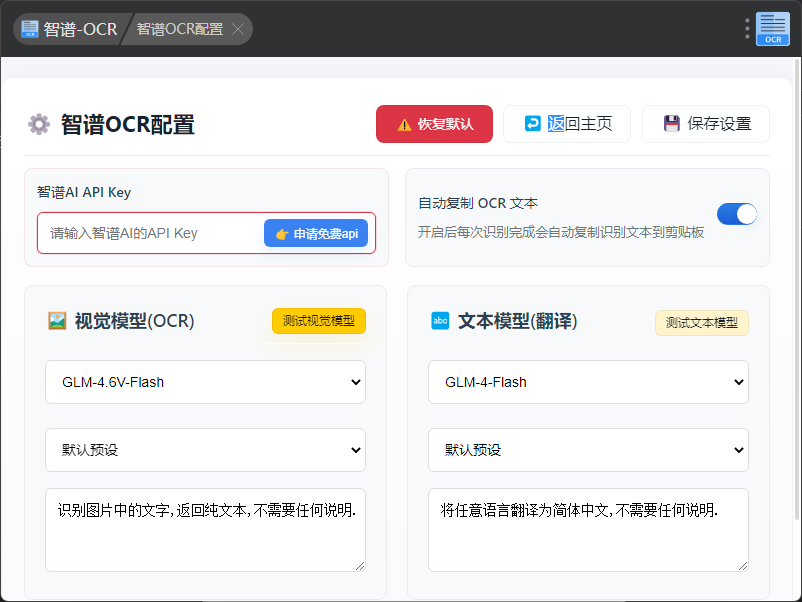This screenshot has height=602, width=802.
Task: Click the 智谱-OCR document icon in the tab bar
Action: (x=30, y=29)
